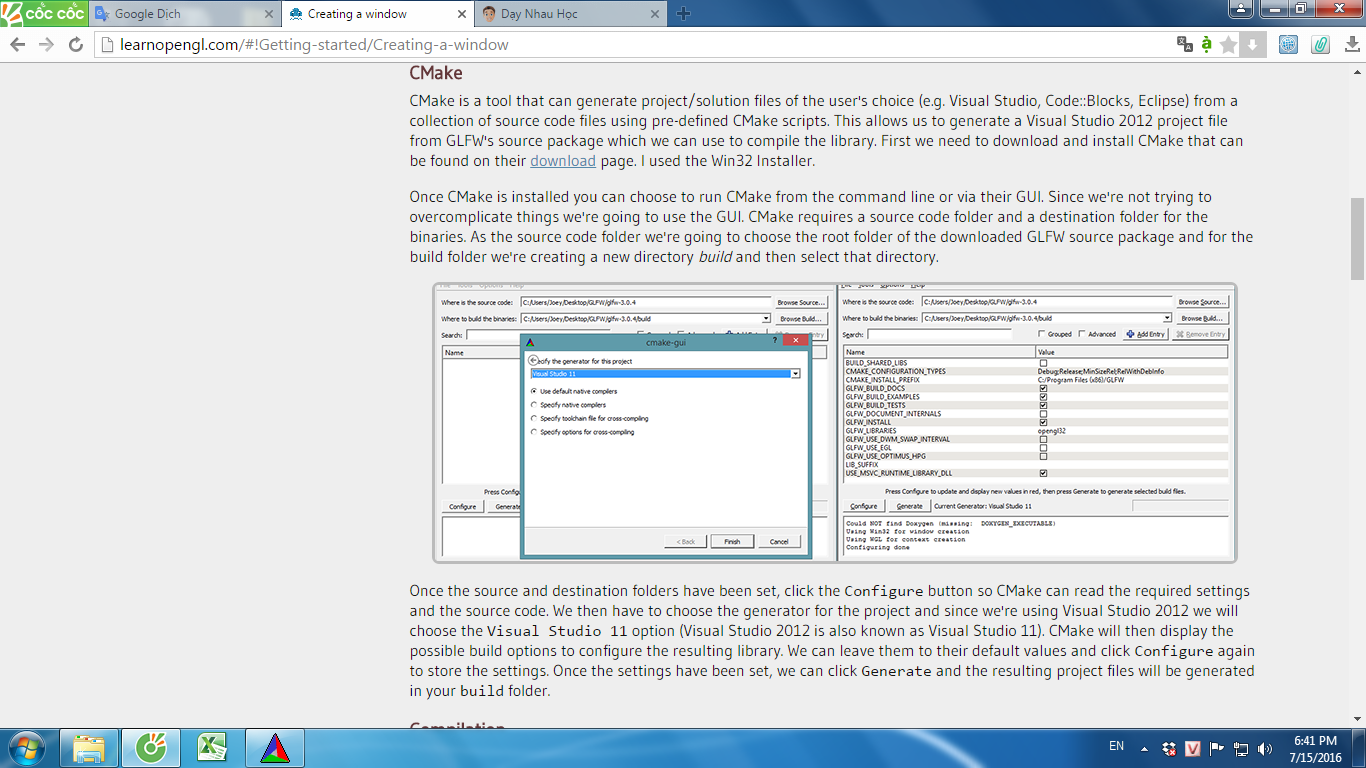This screenshot has width=1366, height=768.
Task: Click the gray download arrow in the address bar
Action: pyautogui.click(x=1252, y=45)
